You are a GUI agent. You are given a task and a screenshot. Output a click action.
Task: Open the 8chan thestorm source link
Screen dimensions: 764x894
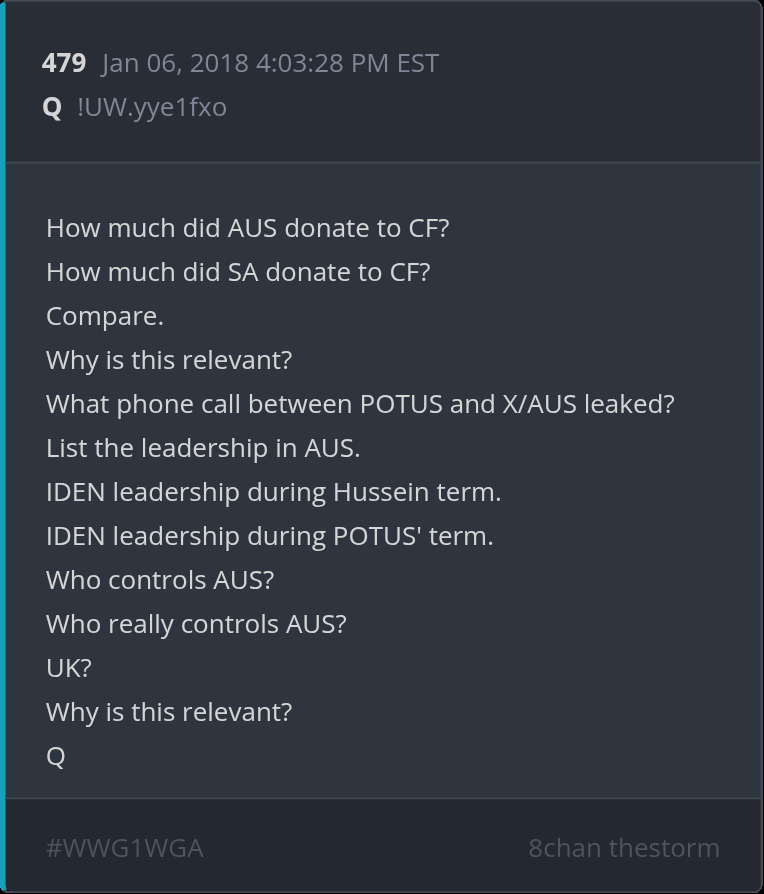(623, 848)
